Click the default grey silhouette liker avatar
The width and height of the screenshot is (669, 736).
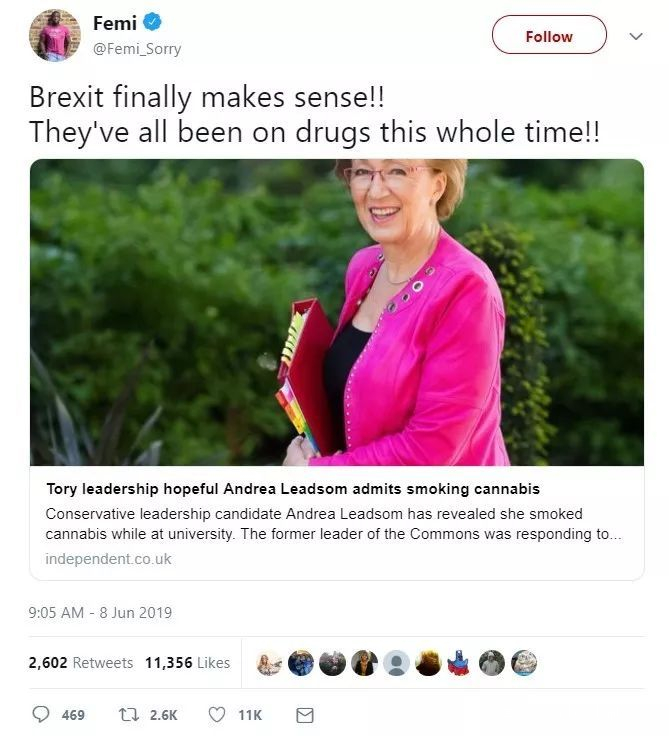point(396,663)
